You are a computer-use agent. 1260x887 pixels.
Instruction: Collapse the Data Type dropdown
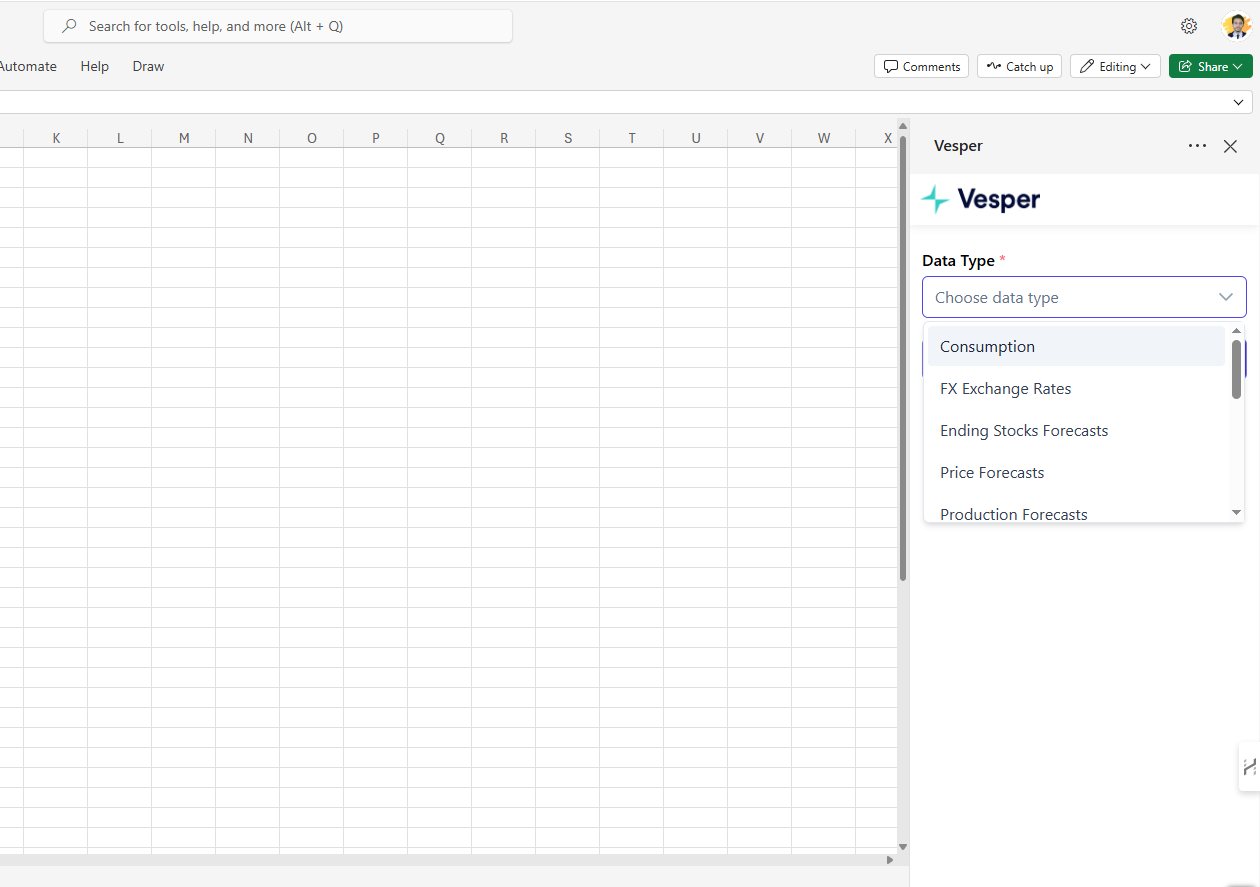[x=1225, y=297]
